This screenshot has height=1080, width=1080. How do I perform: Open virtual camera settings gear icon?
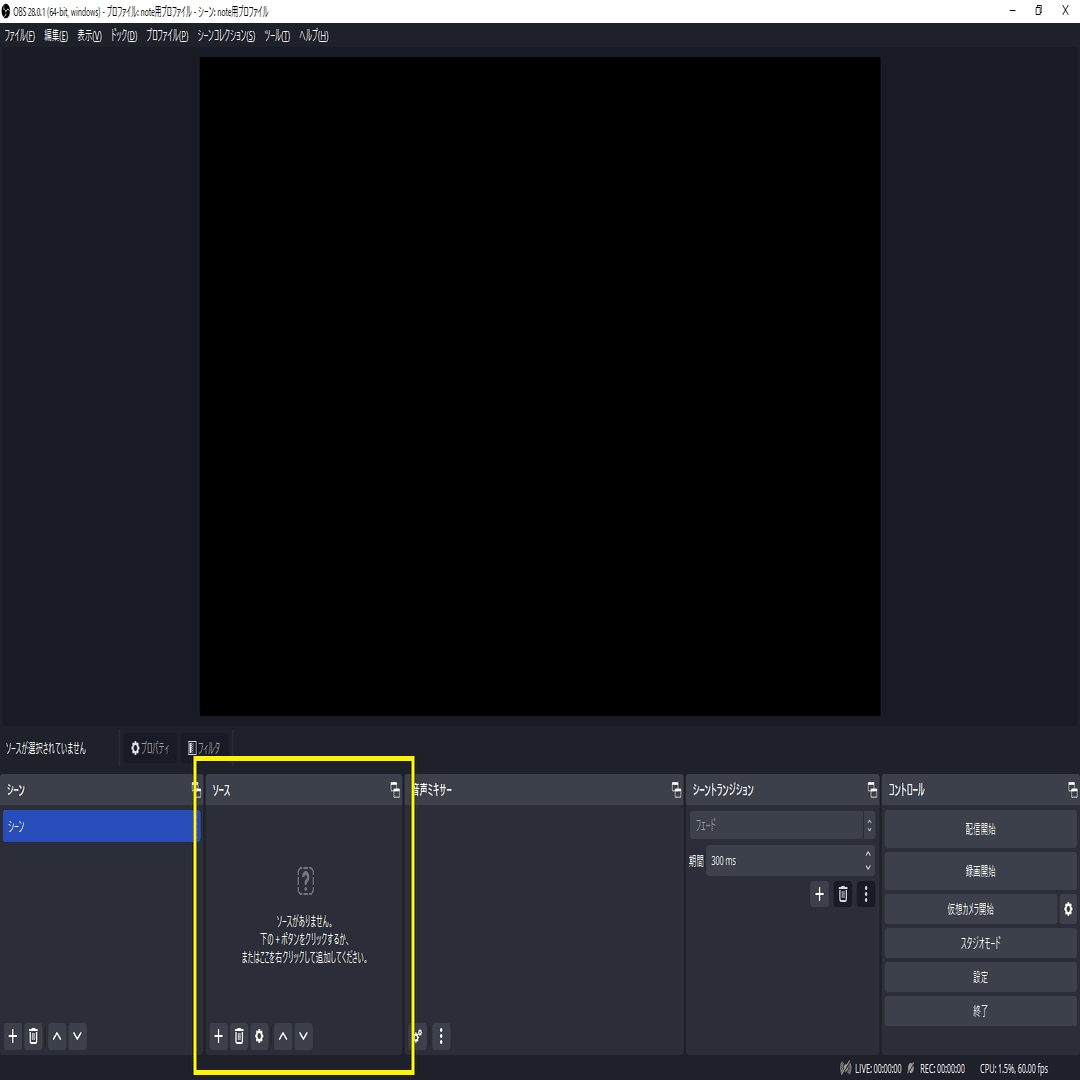click(x=1068, y=909)
